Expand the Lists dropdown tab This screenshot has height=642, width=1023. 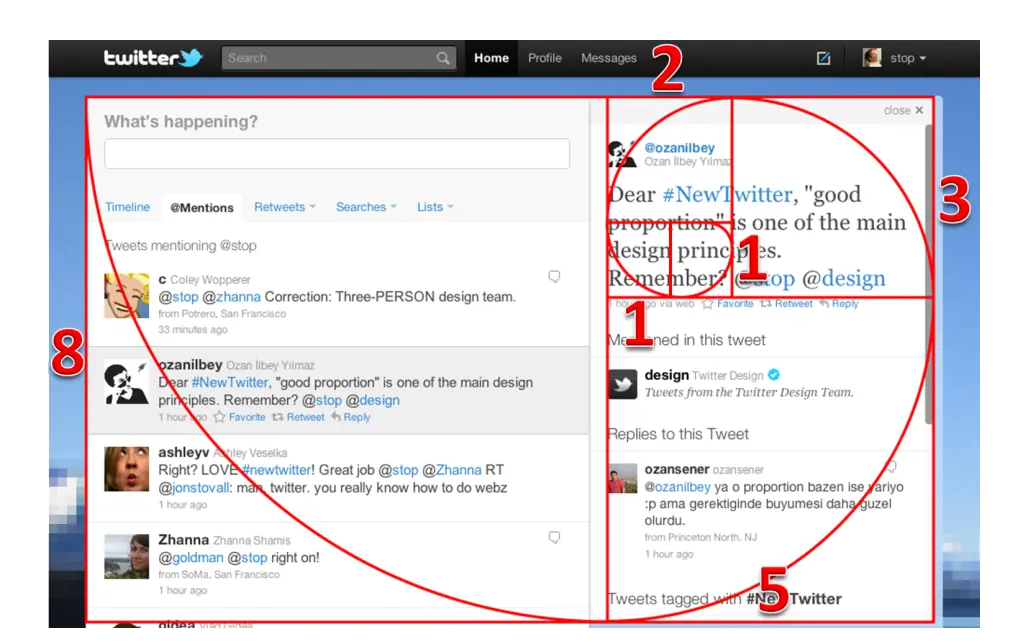435,207
